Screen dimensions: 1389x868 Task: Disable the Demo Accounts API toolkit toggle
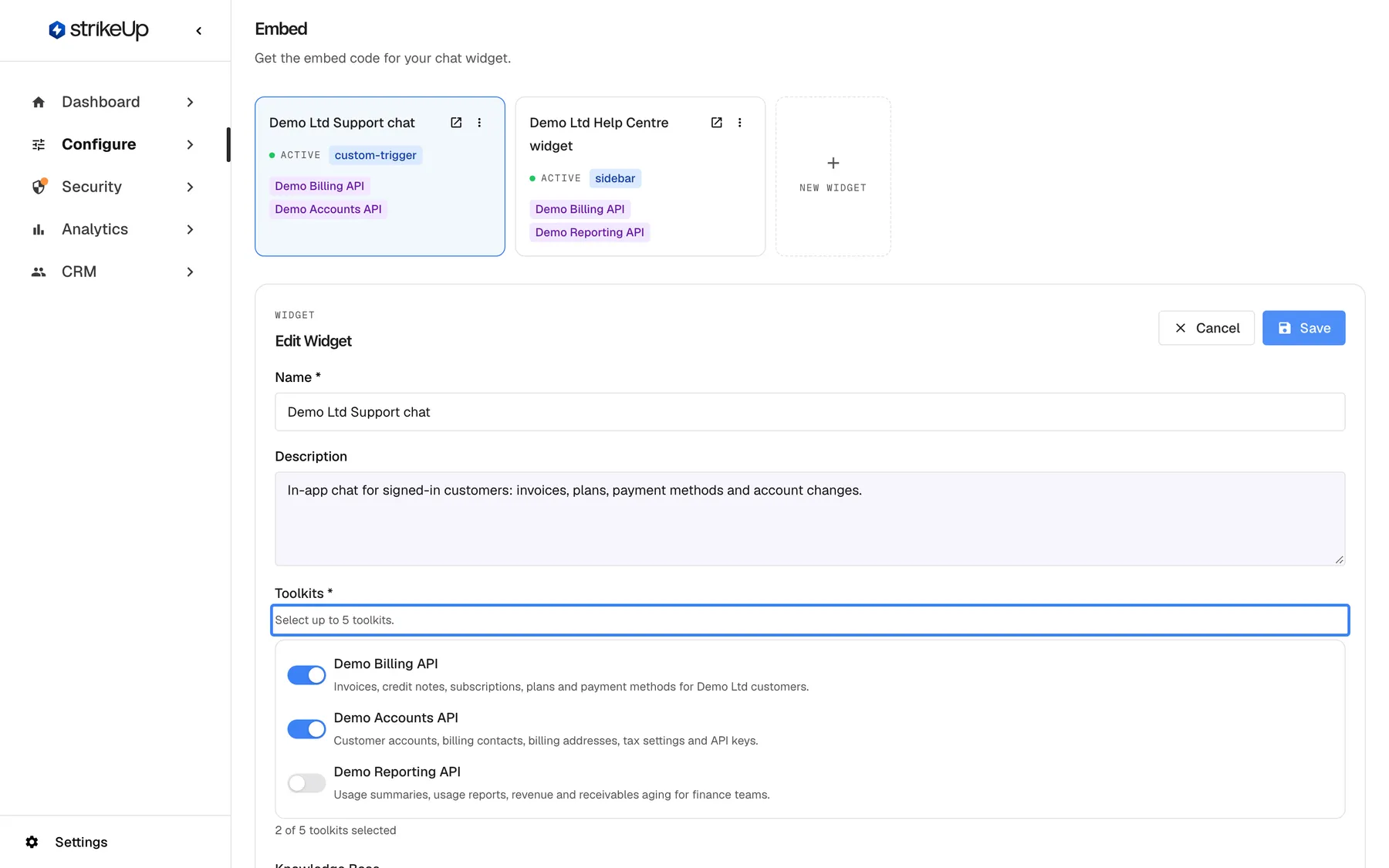[306, 729]
